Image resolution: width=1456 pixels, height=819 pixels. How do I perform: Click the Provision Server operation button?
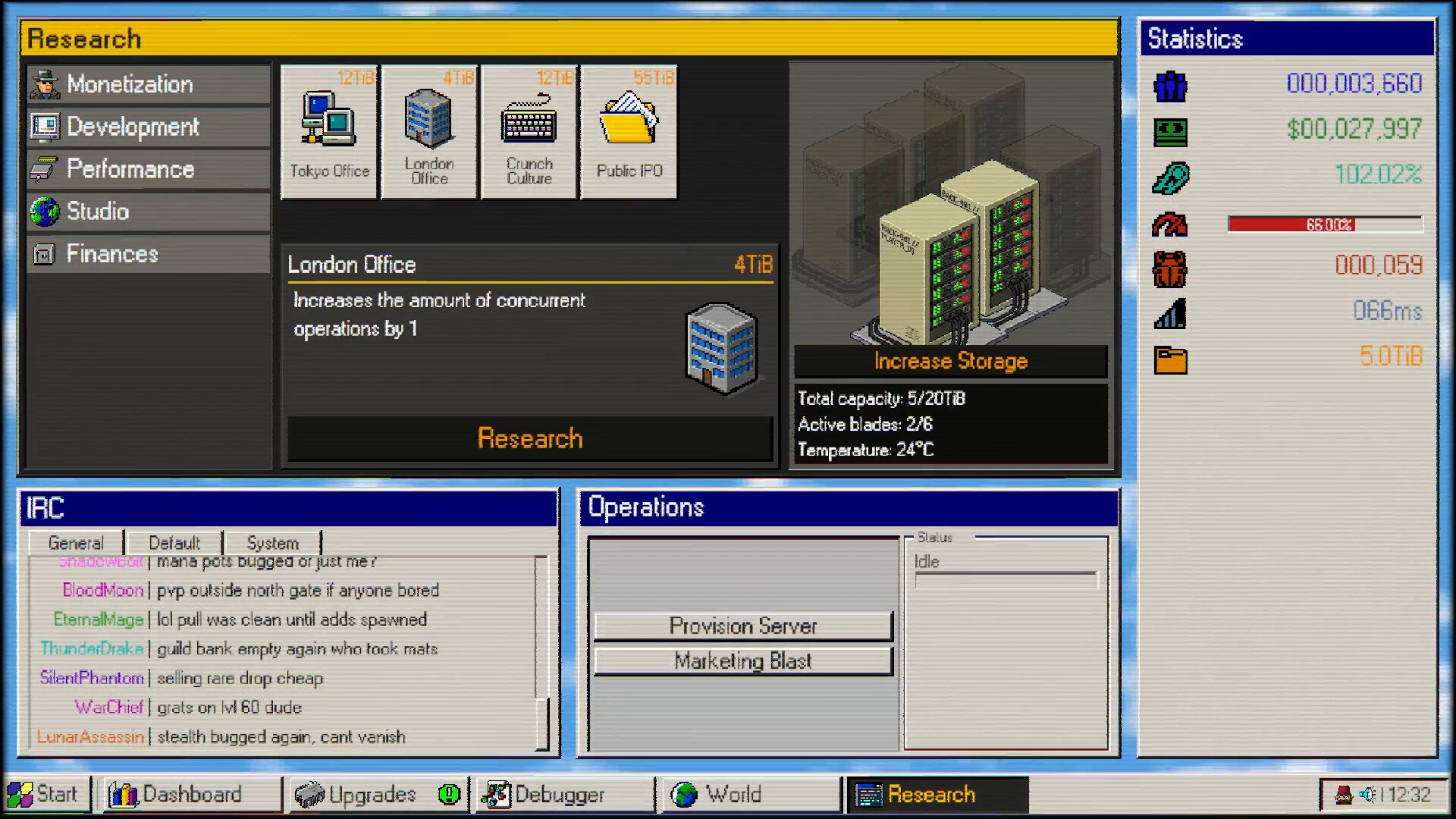pos(743,626)
